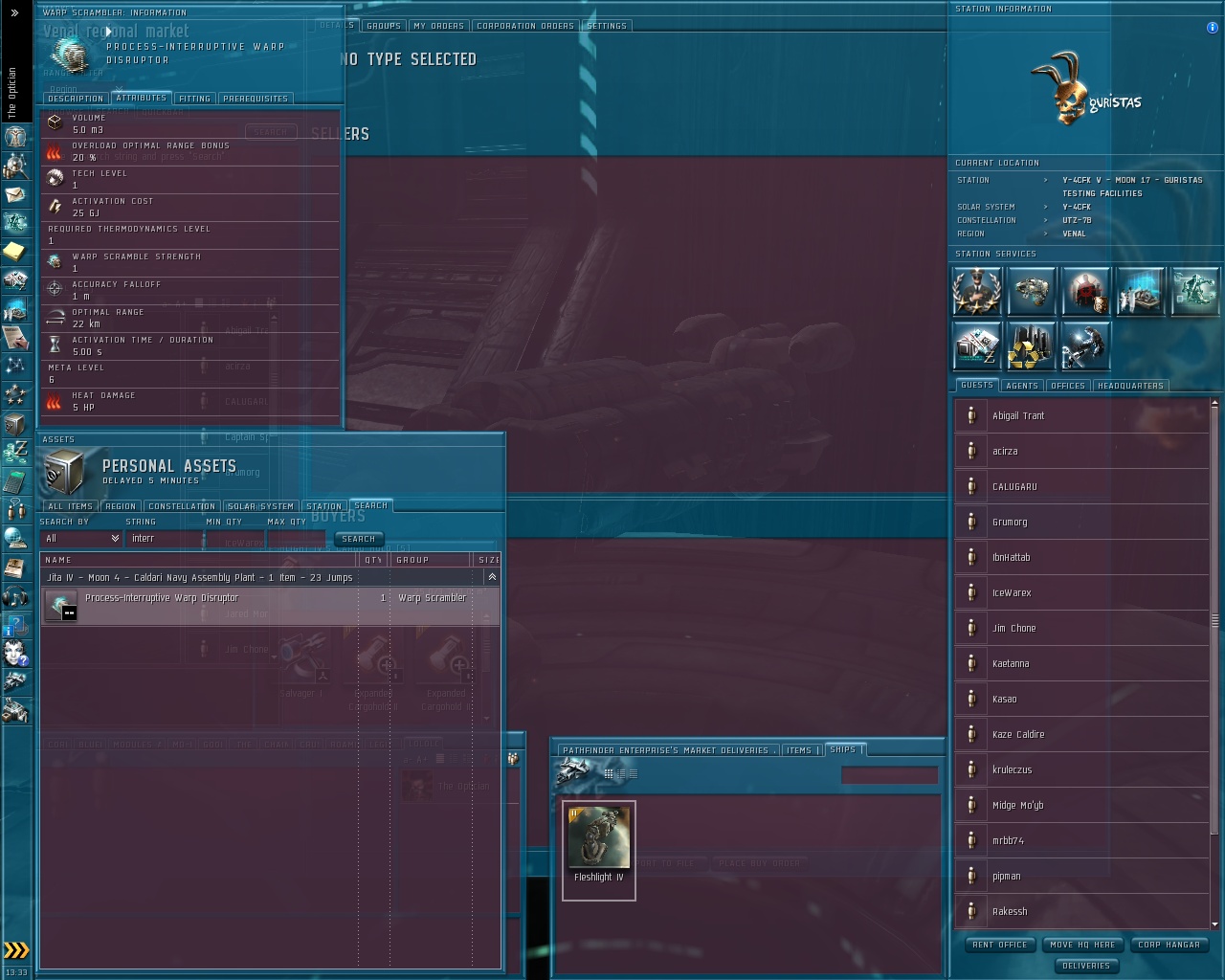Click the Rent Office button
Image resolution: width=1225 pixels, height=980 pixels.
[x=1000, y=945]
